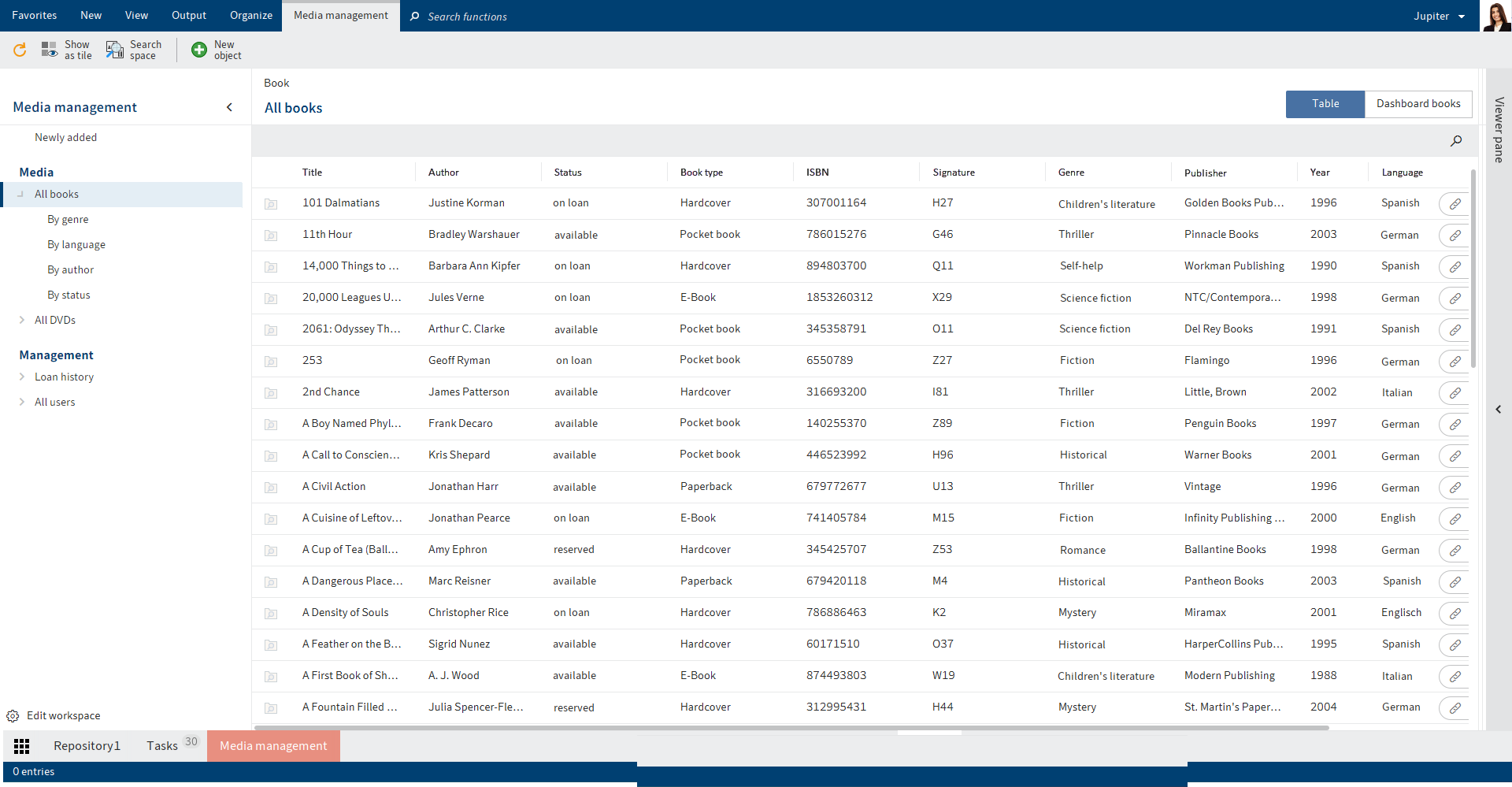This screenshot has height=787, width=1512.
Task: Click link icon for Jules Verne row
Action: click(x=1455, y=299)
